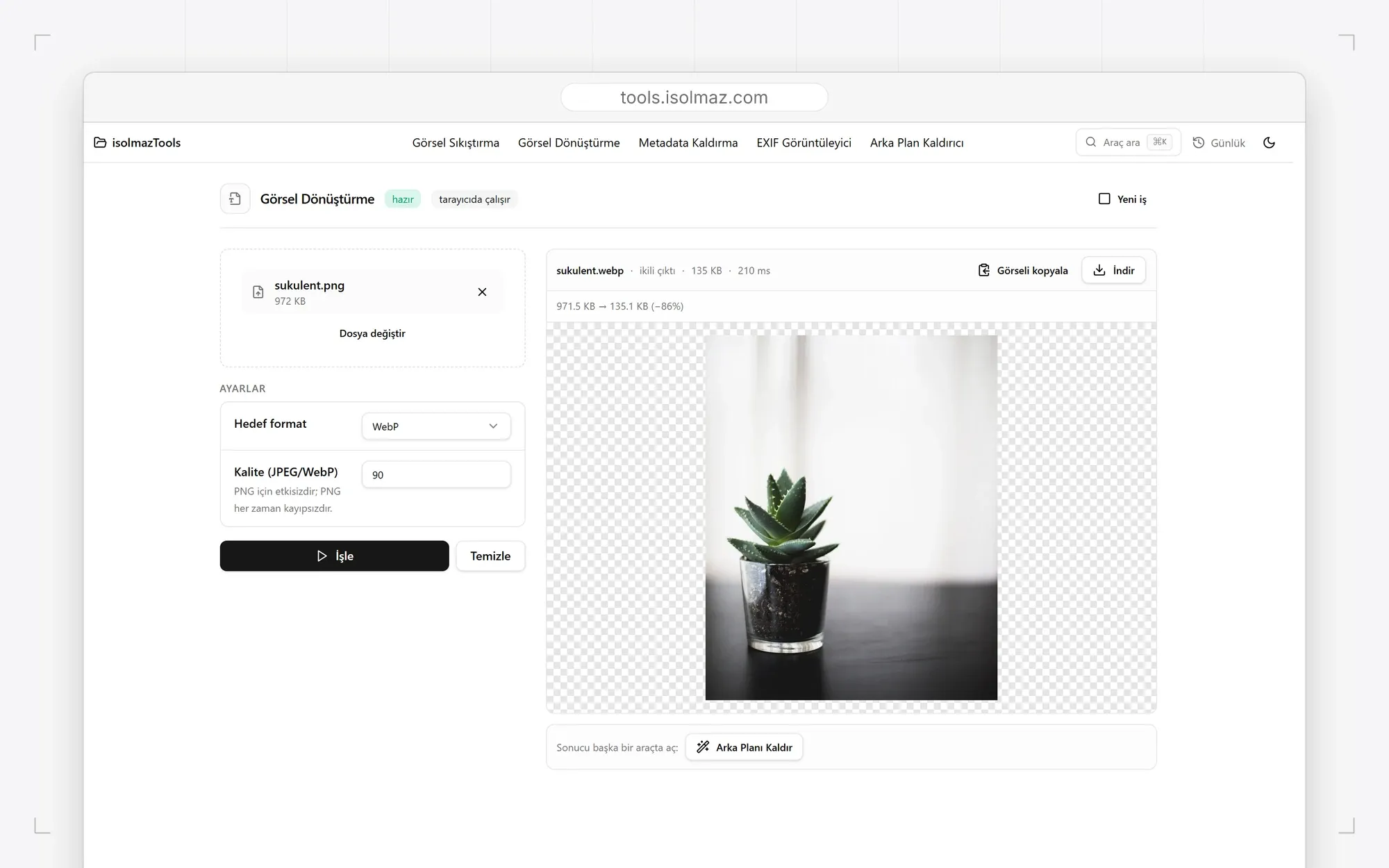Click the 210 ms processing time text
Viewport: 1389px width, 868px height.
(754, 270)
